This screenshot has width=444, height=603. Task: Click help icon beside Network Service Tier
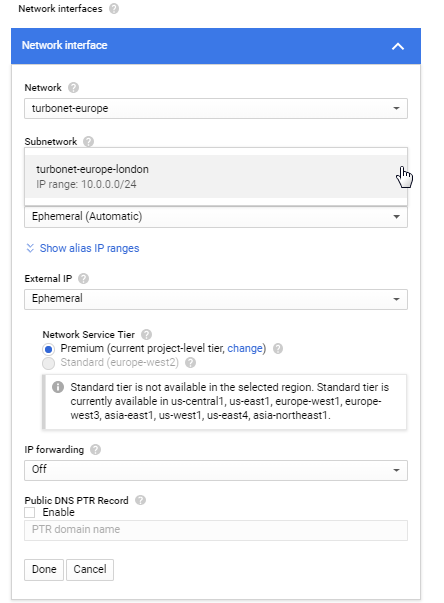pos(146,335)
